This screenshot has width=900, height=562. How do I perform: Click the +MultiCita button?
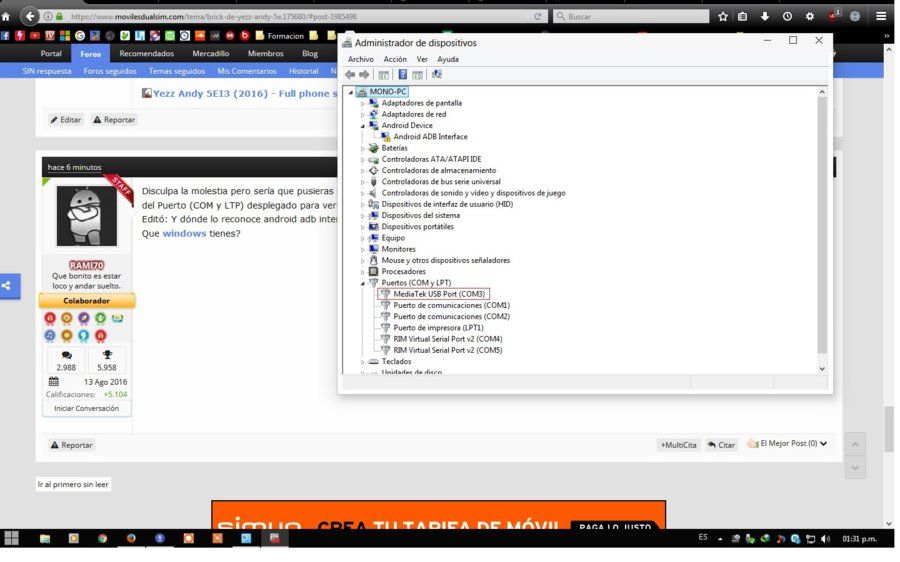[x=678, y=445]
